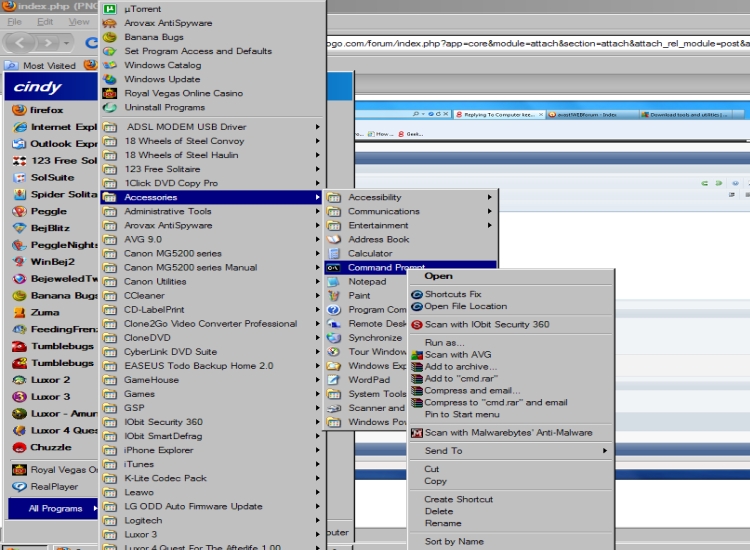Image resolution: width=750 pixels, height=550 pixels.
Task: Choose Pin to Start menu option
Action: click(x=462, y=414)
